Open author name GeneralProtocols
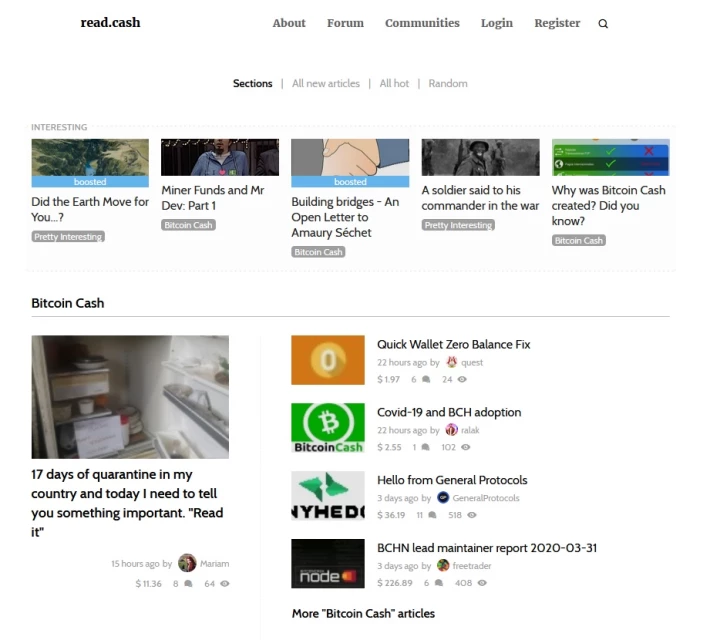This screenshot has height=640, width=710. coord(486,498)
